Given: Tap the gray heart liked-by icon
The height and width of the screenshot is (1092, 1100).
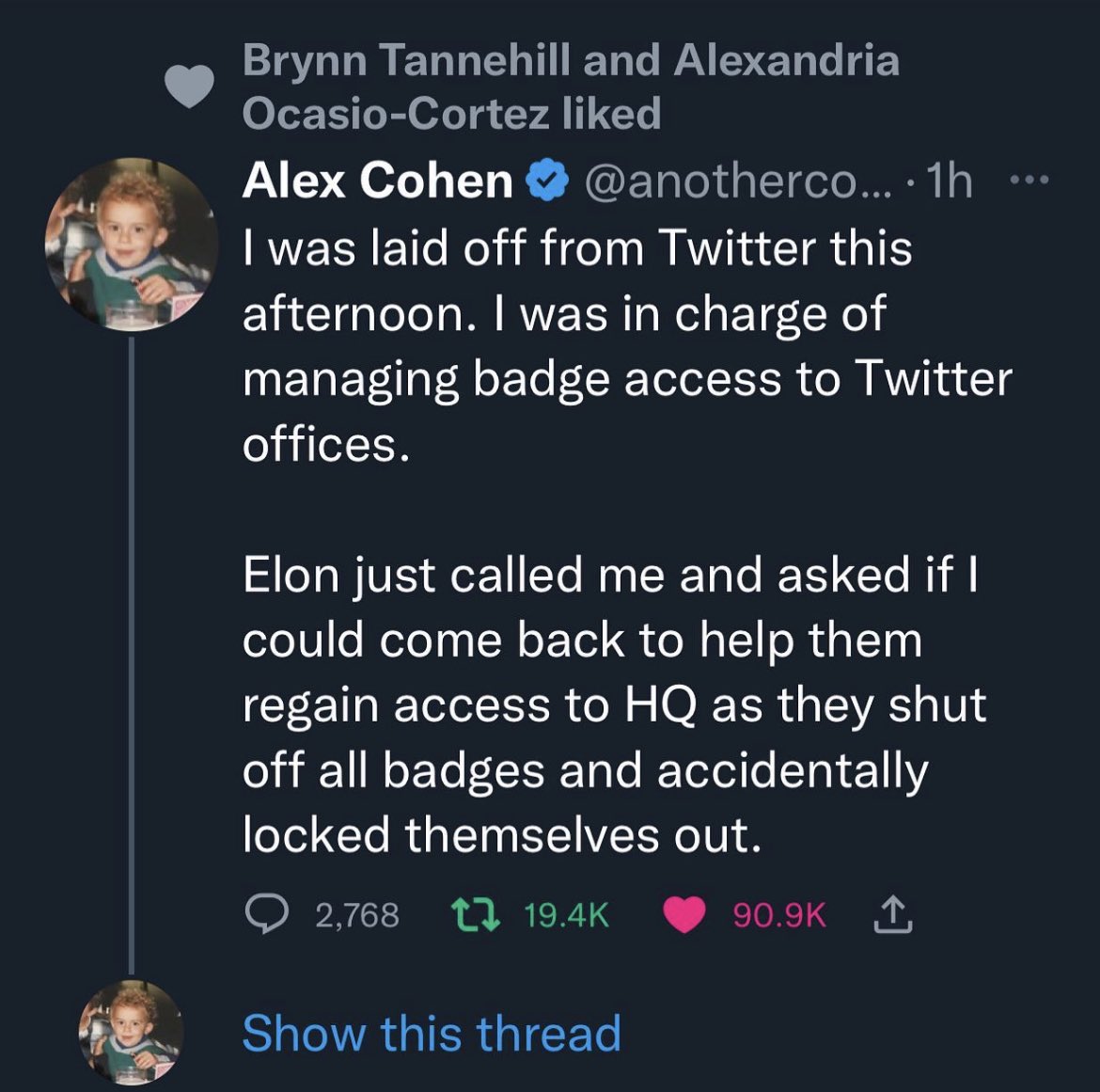Looking at the screenshot, I should click(x=189, y=87).
